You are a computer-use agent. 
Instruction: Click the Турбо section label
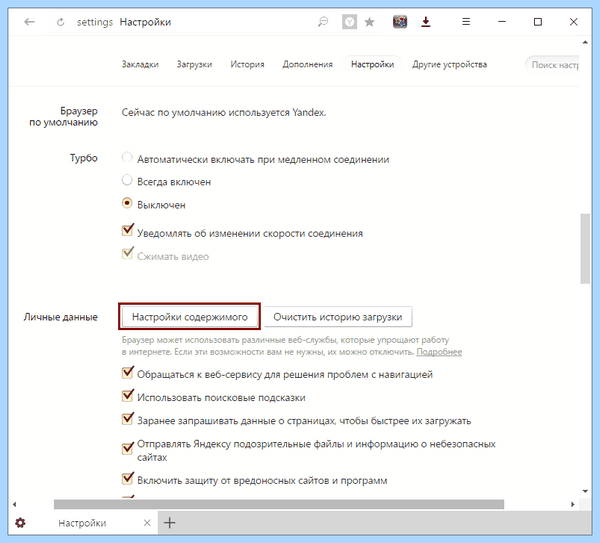pos(83,158)
